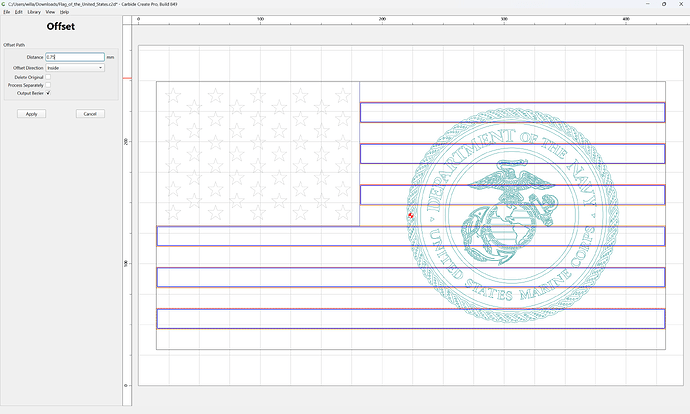The height and width of the screenshot is (414, 690).
Task: Open the View menu
Action: coord(50,12)
